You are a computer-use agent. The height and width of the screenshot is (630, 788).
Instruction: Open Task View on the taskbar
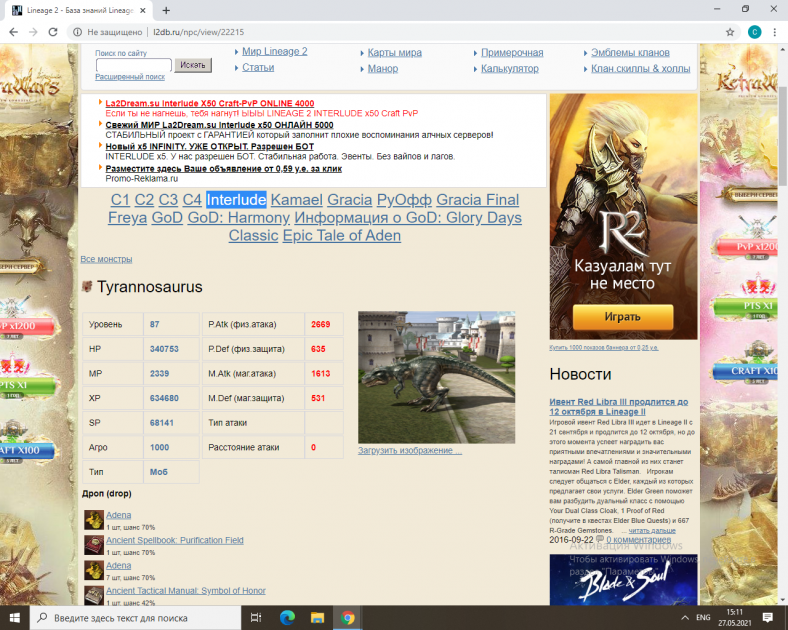[x=256, y=617]
